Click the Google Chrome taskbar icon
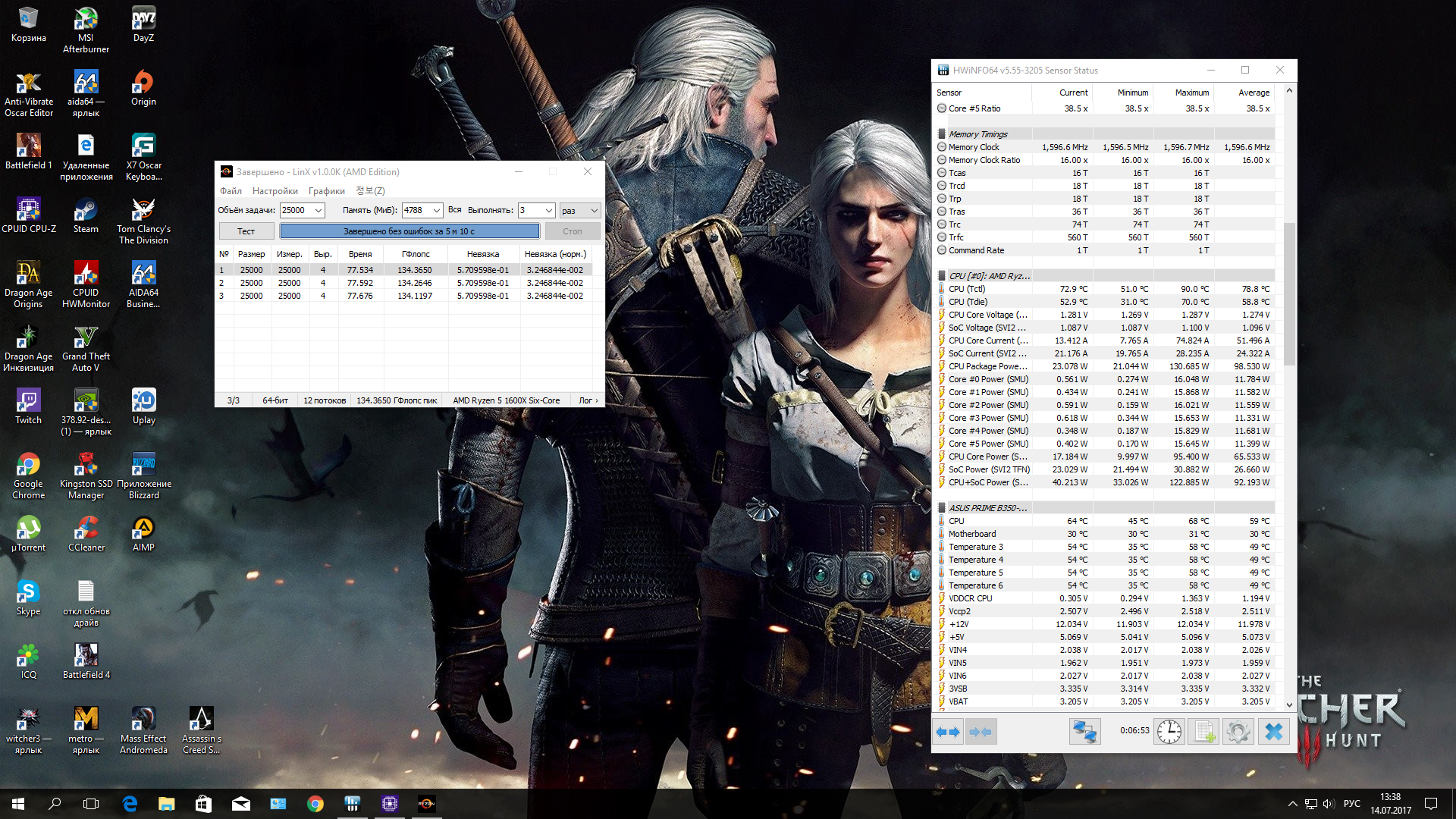Image resolution: width=1456 pixels, height=819 pixels. [x=315, y=804]
